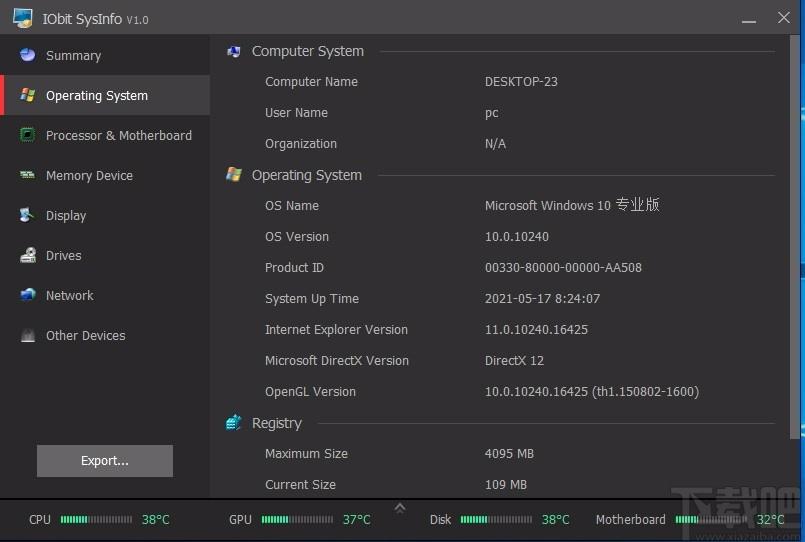The image size is (805, 542).
Task: Click the Windows flag icon beside Operating System
Action: [x=27, y=96]
